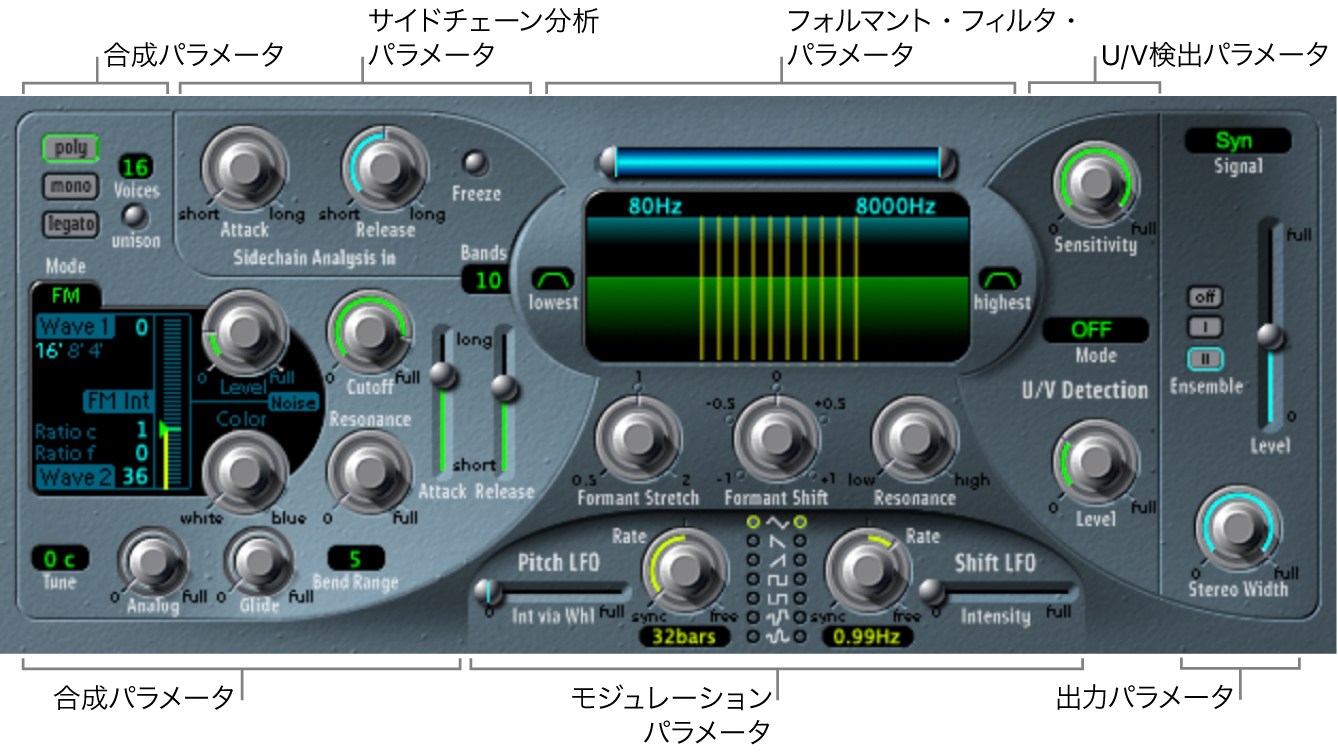
Task: Click the lowest band filter shape icon
Action: (554, 278)
